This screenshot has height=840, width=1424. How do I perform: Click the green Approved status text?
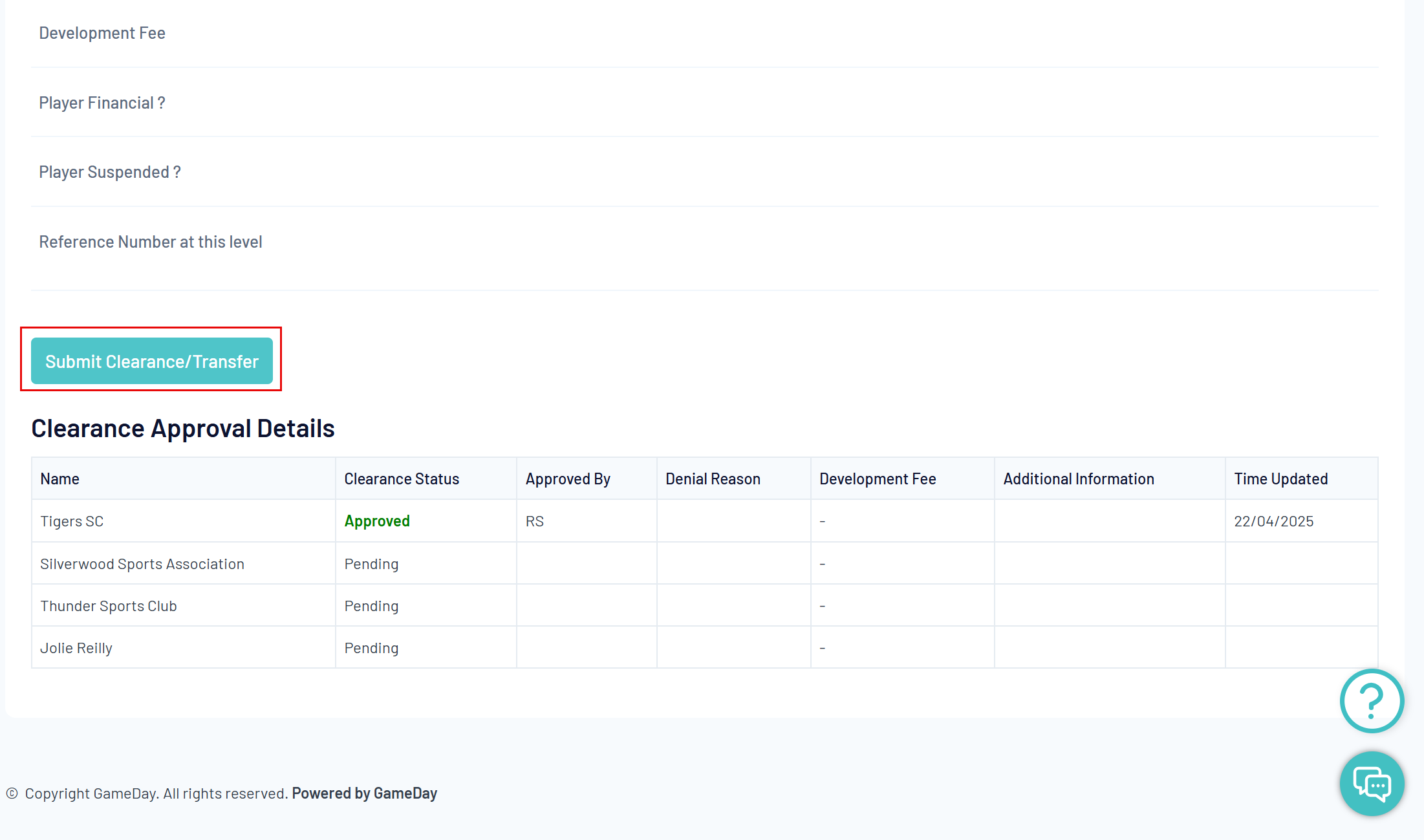coord(377,521)
